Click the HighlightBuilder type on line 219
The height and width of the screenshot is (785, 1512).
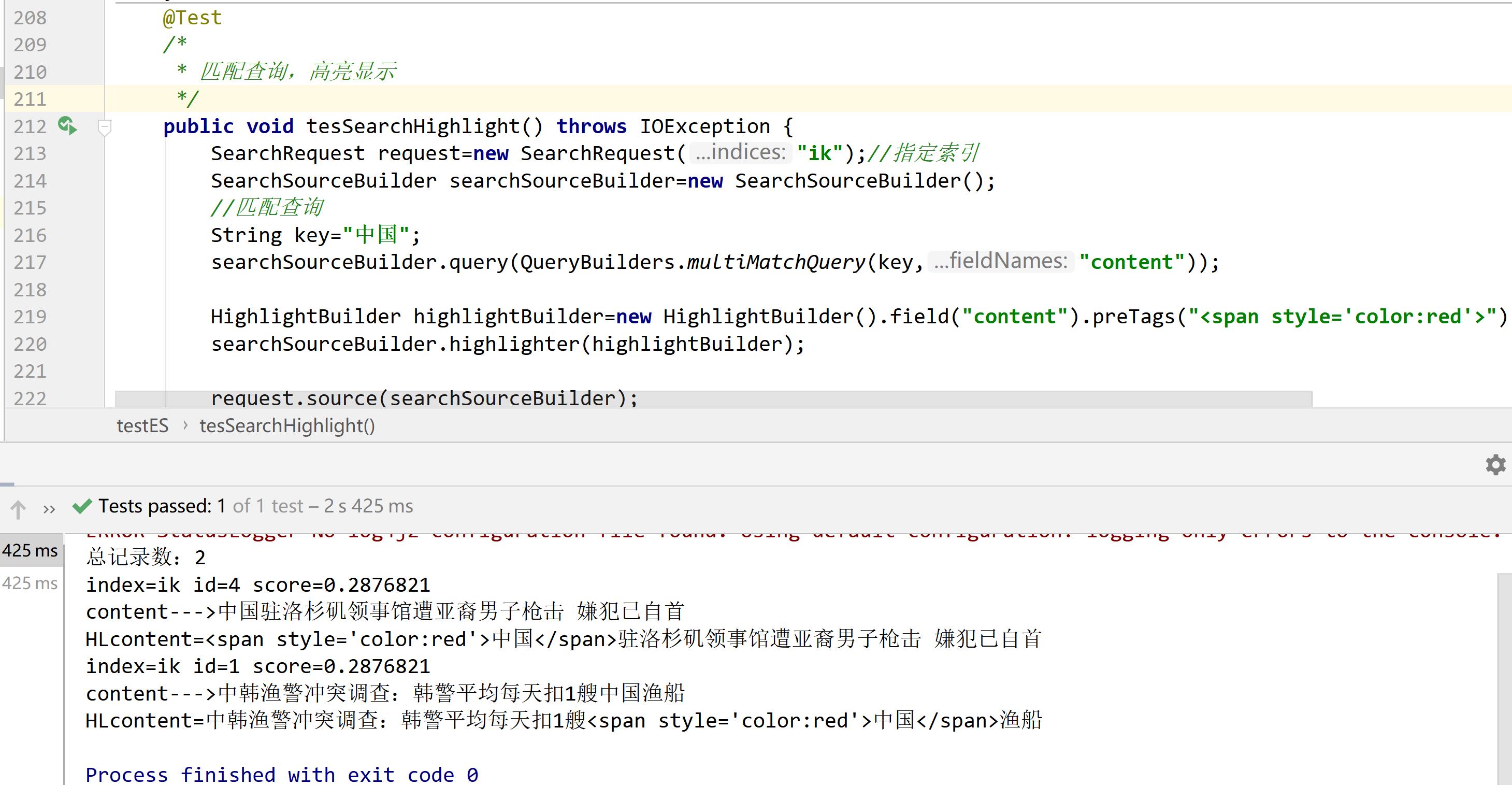point(306,317)
